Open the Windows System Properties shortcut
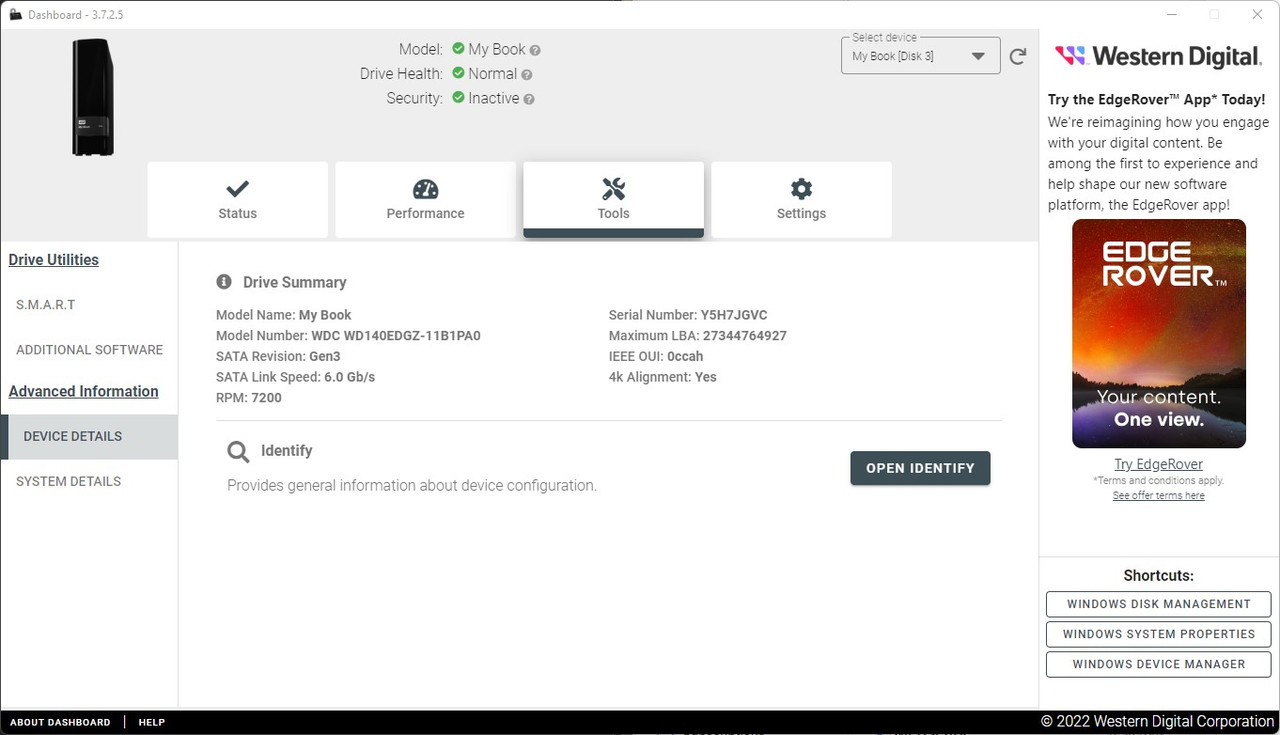Image resolution: width=1280 pixels, height=735 pixels. (x=1159, y=634)
